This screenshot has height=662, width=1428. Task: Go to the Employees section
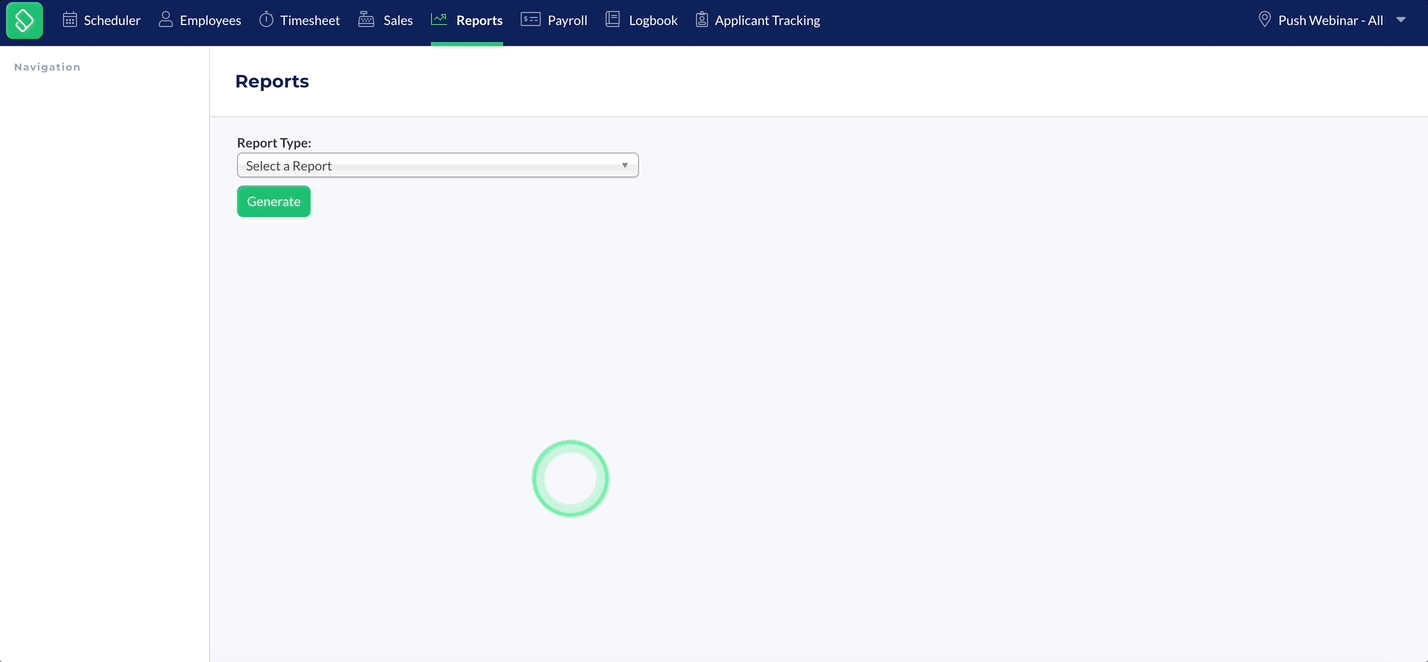pos(200,20)
